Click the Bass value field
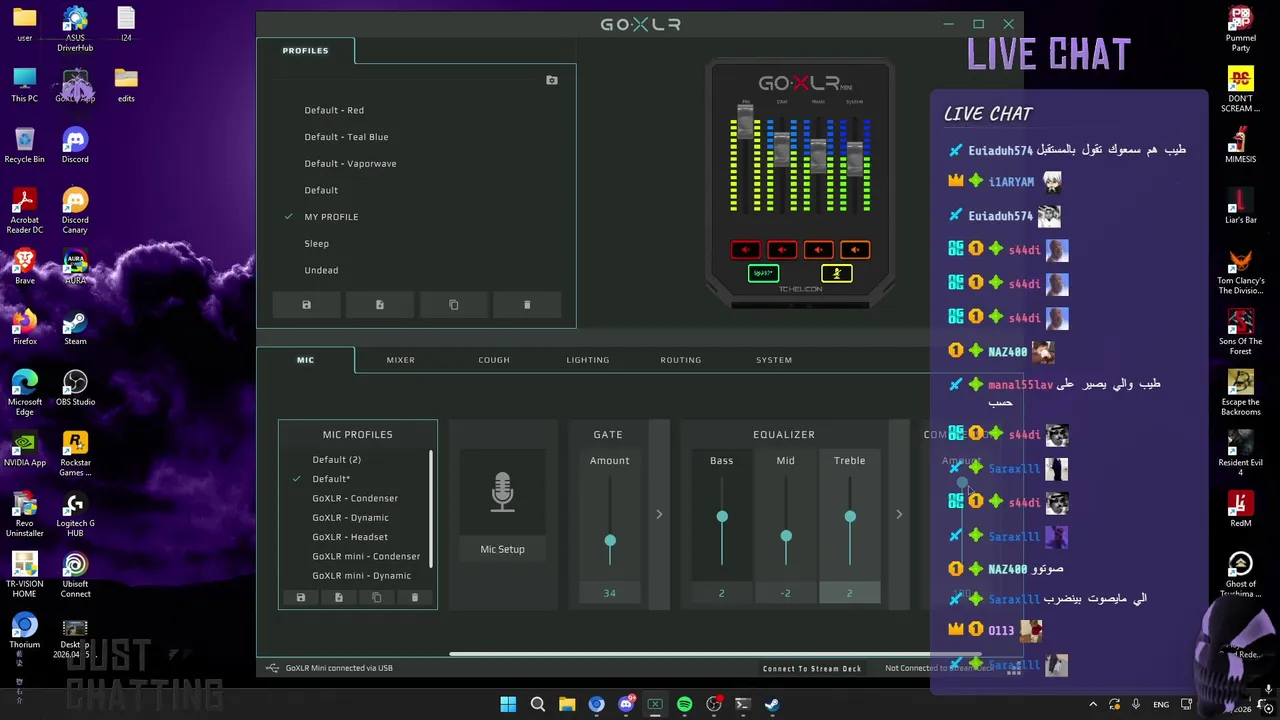Screen dimensions: 1280x720 pyautogui.click(x=721, y=593)
